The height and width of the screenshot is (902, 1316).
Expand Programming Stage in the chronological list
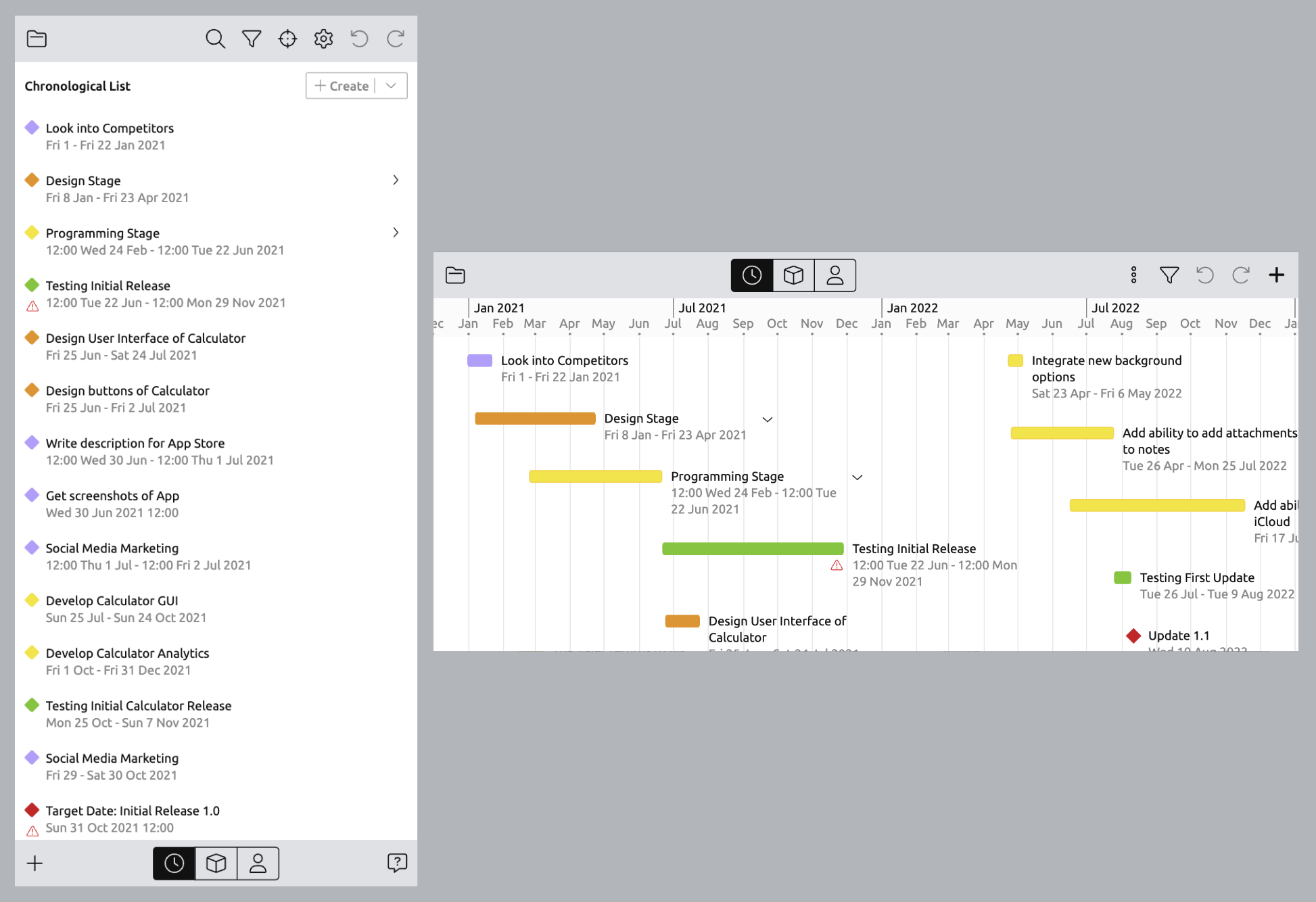coord(396,233)
